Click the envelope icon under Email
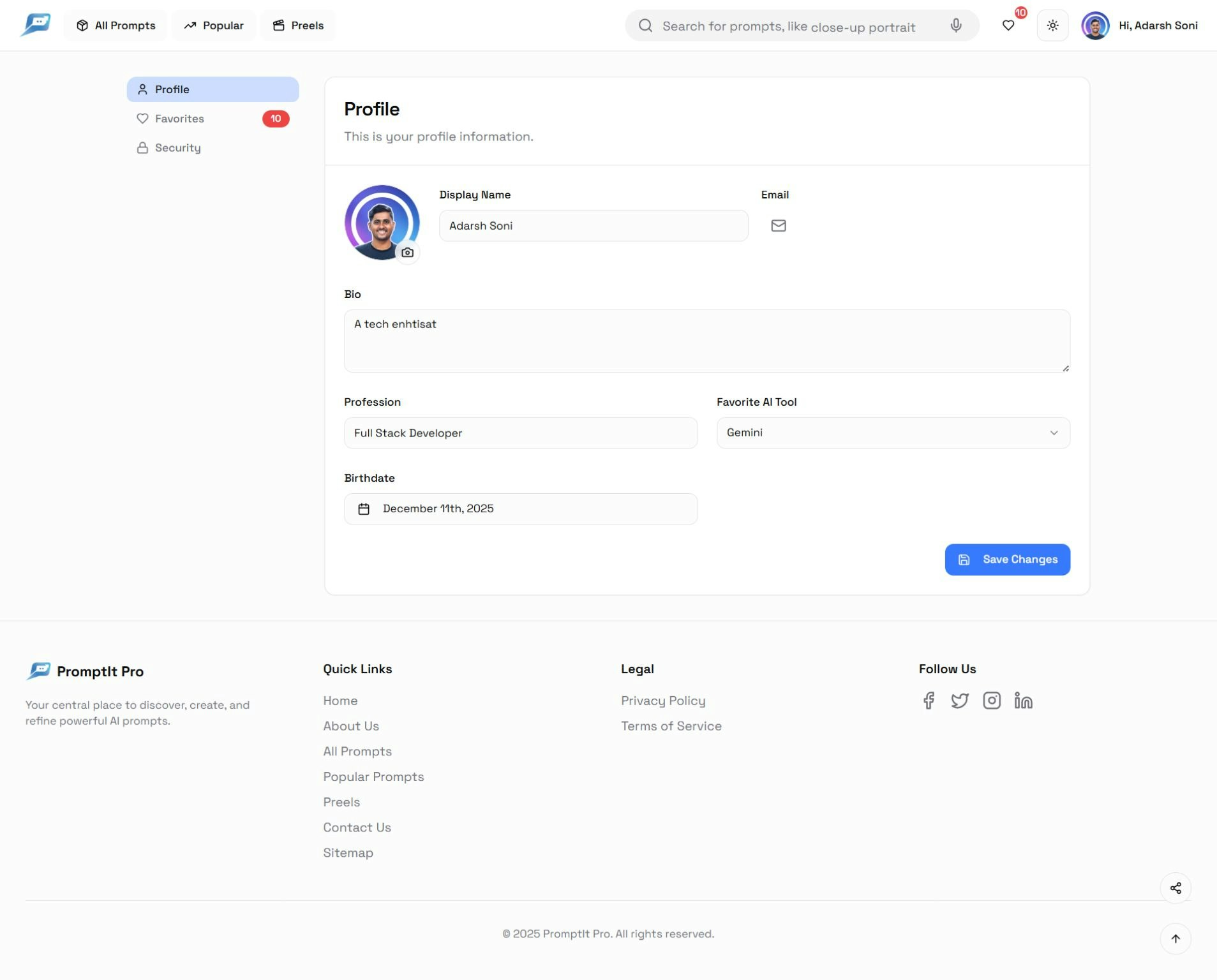The height and width of the screenshot is (980, 1217). [779, 226]
